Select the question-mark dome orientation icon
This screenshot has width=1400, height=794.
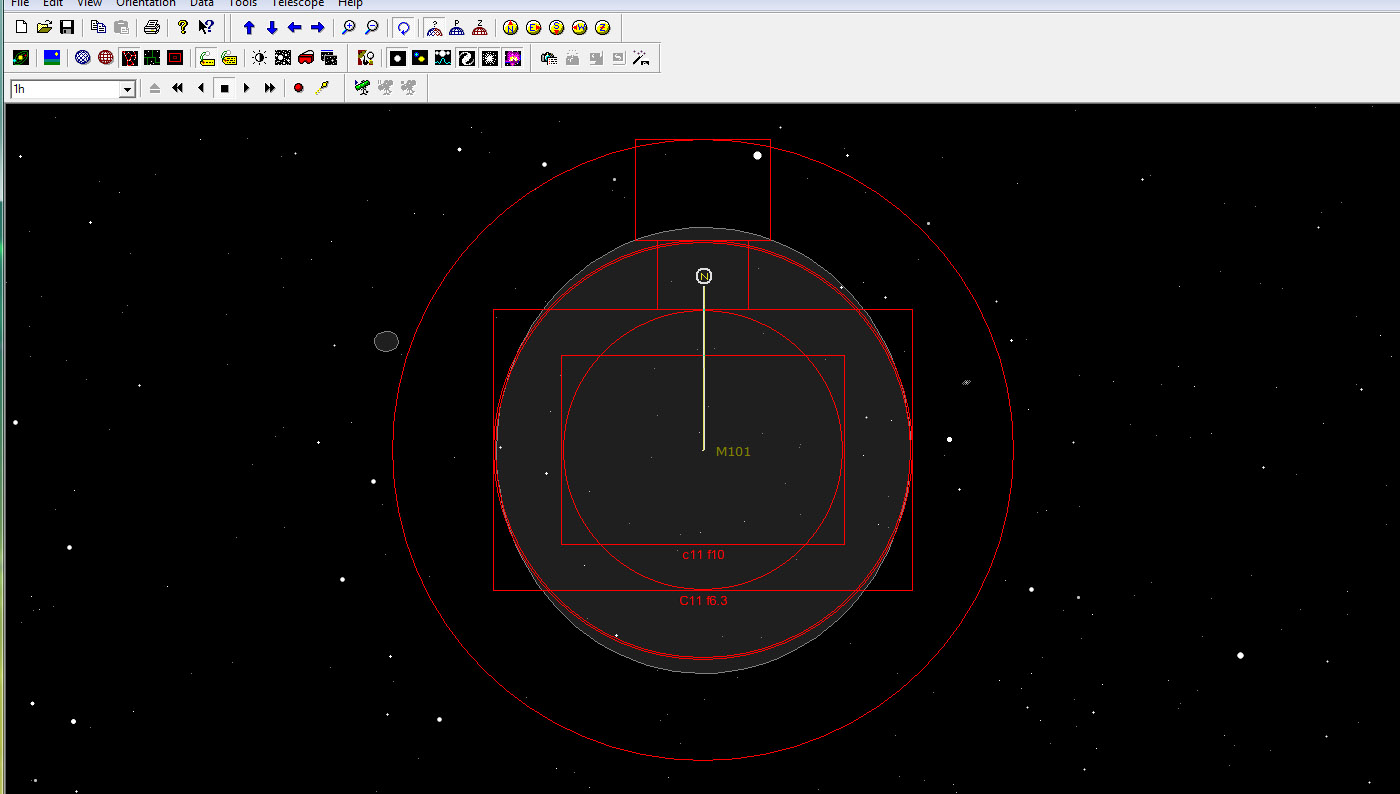tap(434, 27)
